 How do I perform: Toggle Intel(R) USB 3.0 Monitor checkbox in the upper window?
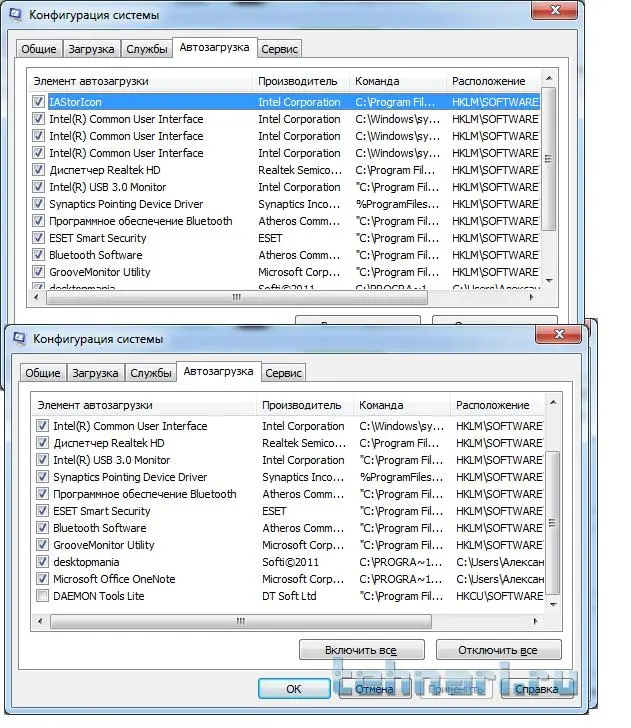[x=39, y=187]
